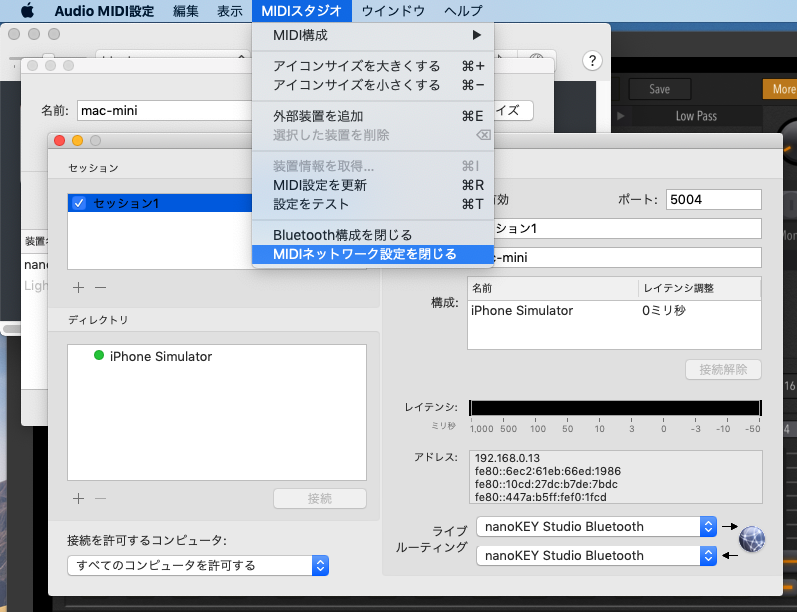797x612 pixels.
Task: Select iPhone Simulator in directory list
Action: tap(161, 356)
